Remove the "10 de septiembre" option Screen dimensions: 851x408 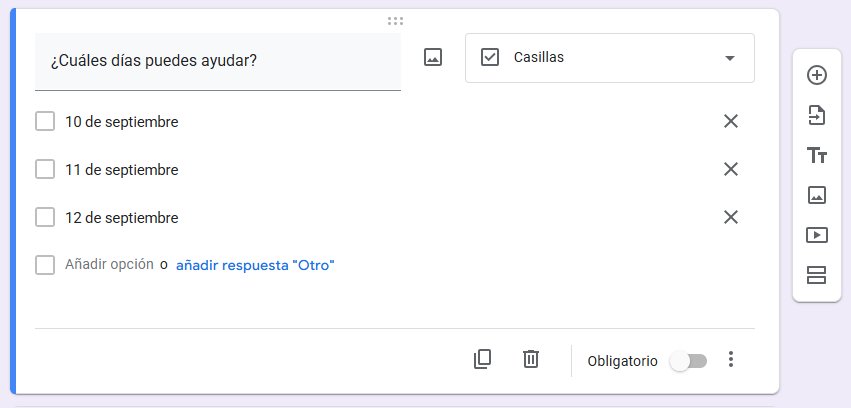coord(731,122)
